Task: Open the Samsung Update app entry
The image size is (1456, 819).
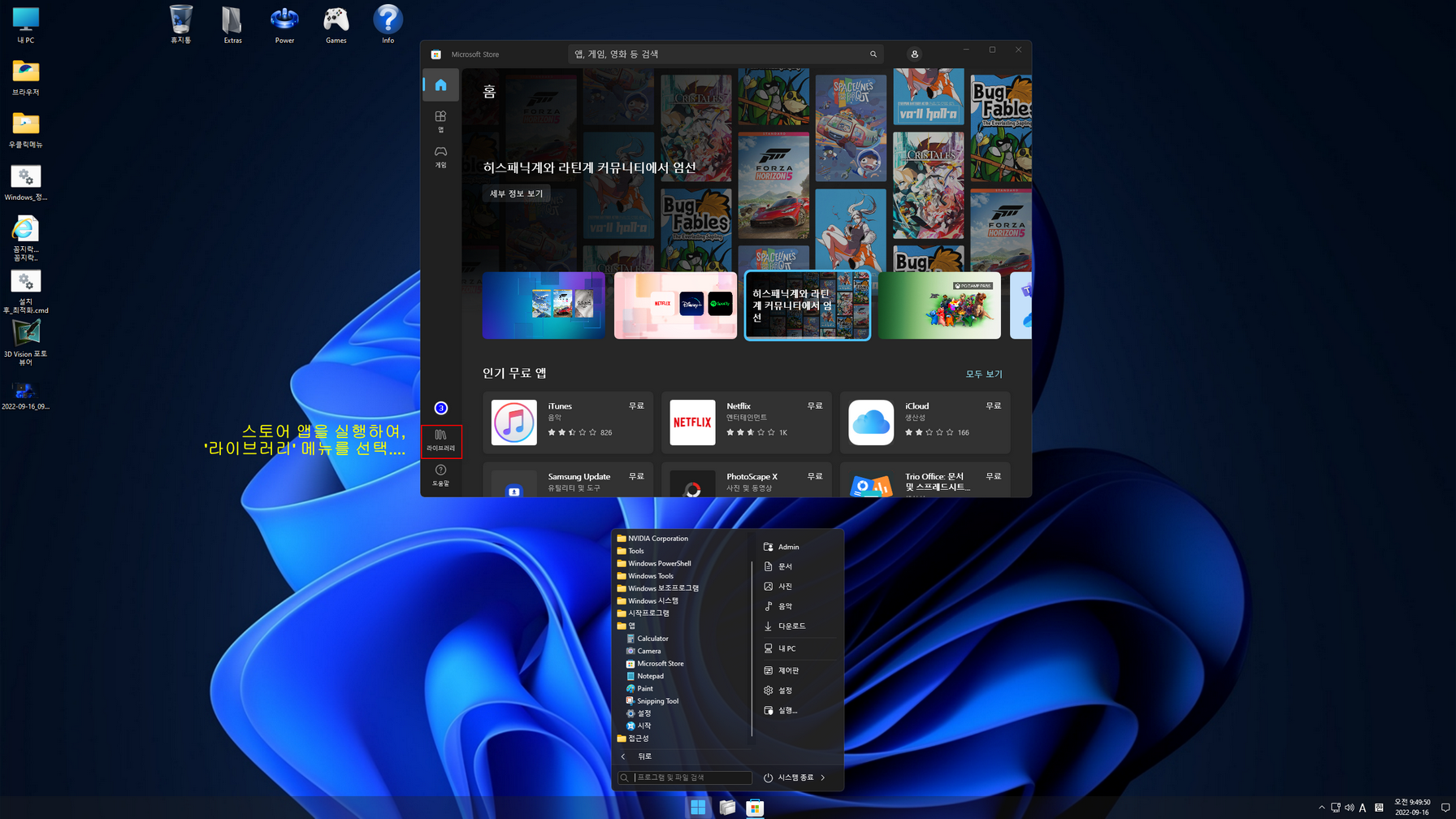Action: tap(568, 480)
